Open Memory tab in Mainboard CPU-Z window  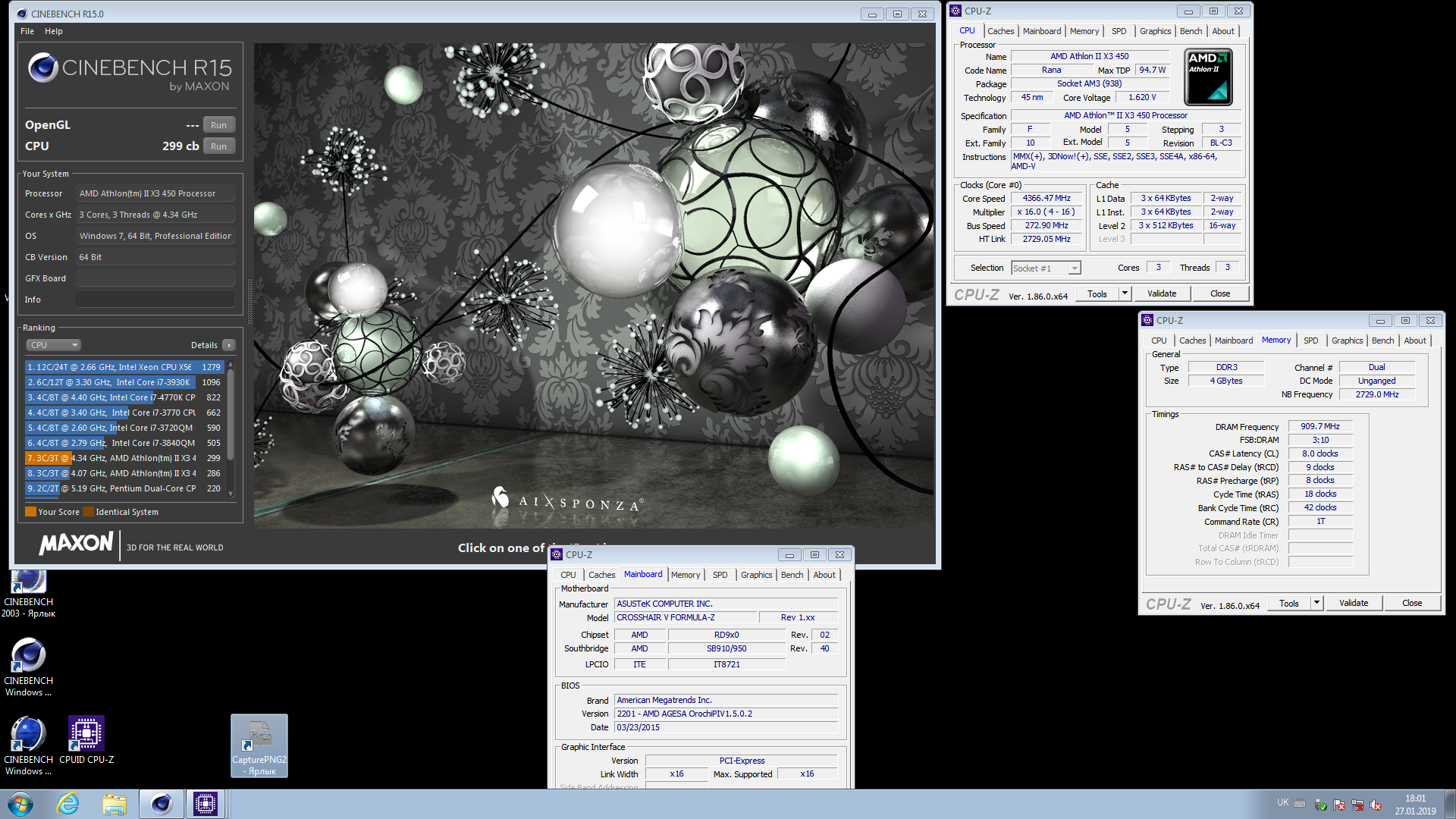685,575
